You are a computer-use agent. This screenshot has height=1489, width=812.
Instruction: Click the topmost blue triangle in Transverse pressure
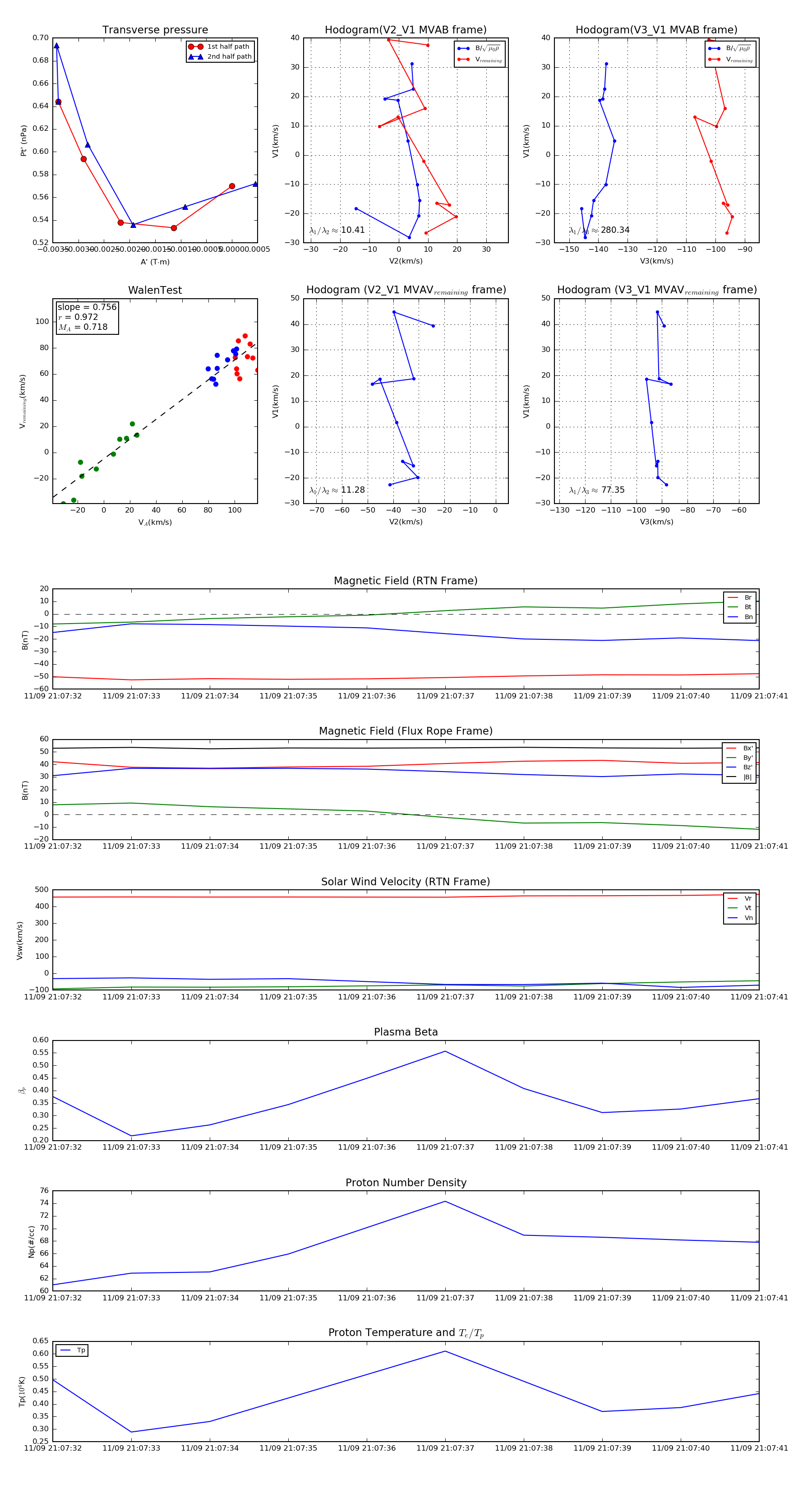click(57, 46)
